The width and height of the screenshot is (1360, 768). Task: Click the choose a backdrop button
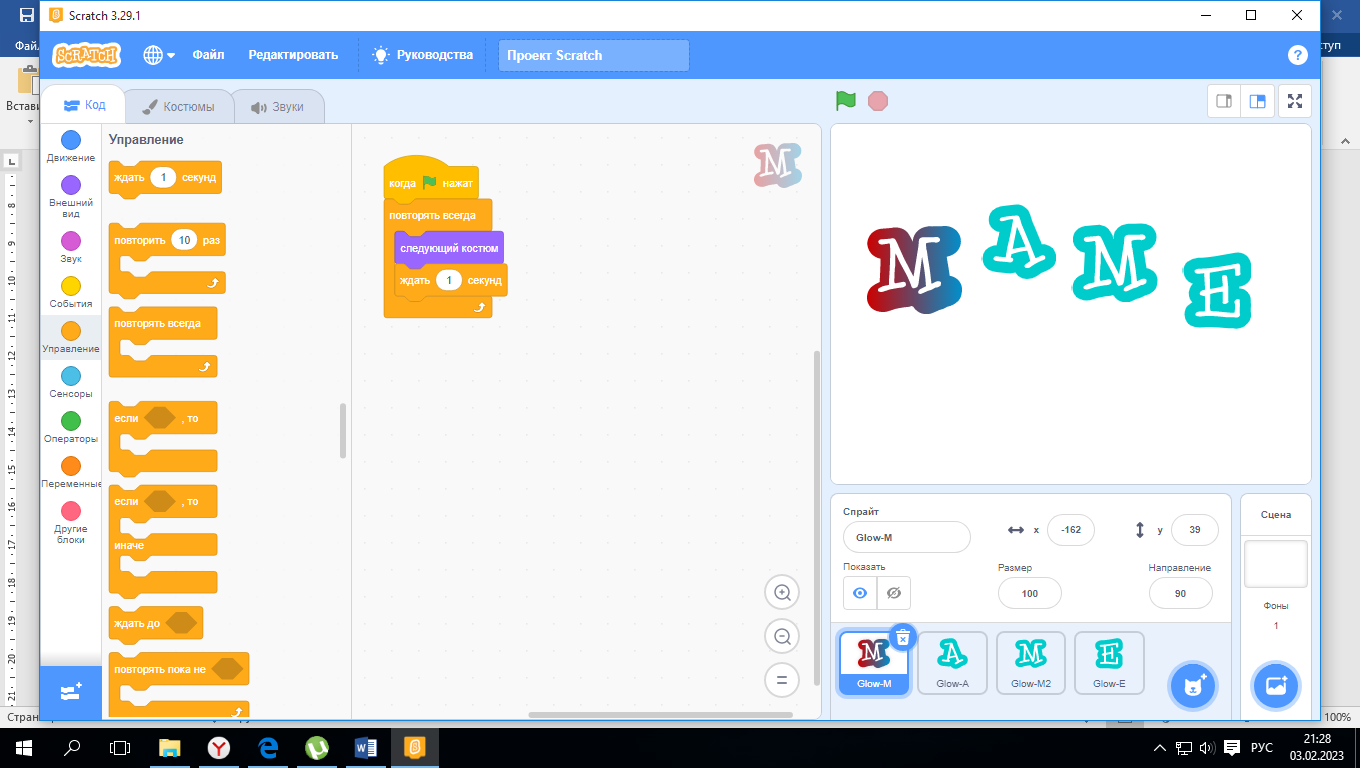(1275, 686)
